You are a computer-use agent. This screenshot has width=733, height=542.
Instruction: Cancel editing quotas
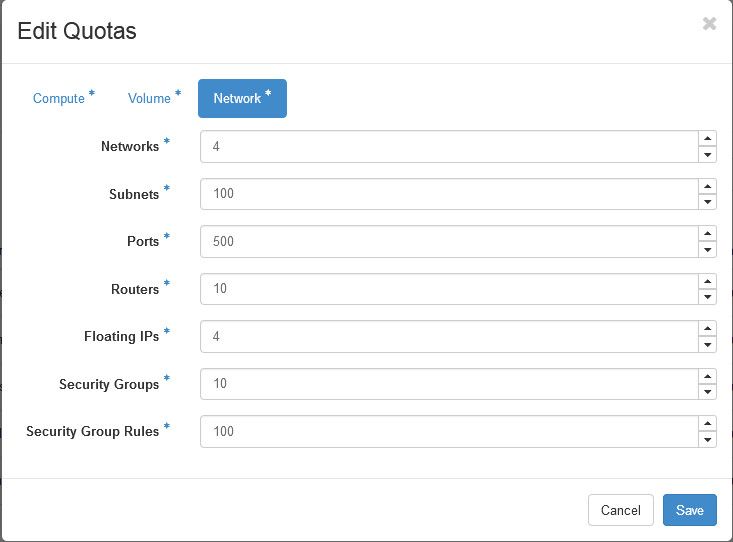tap(620, 510)
